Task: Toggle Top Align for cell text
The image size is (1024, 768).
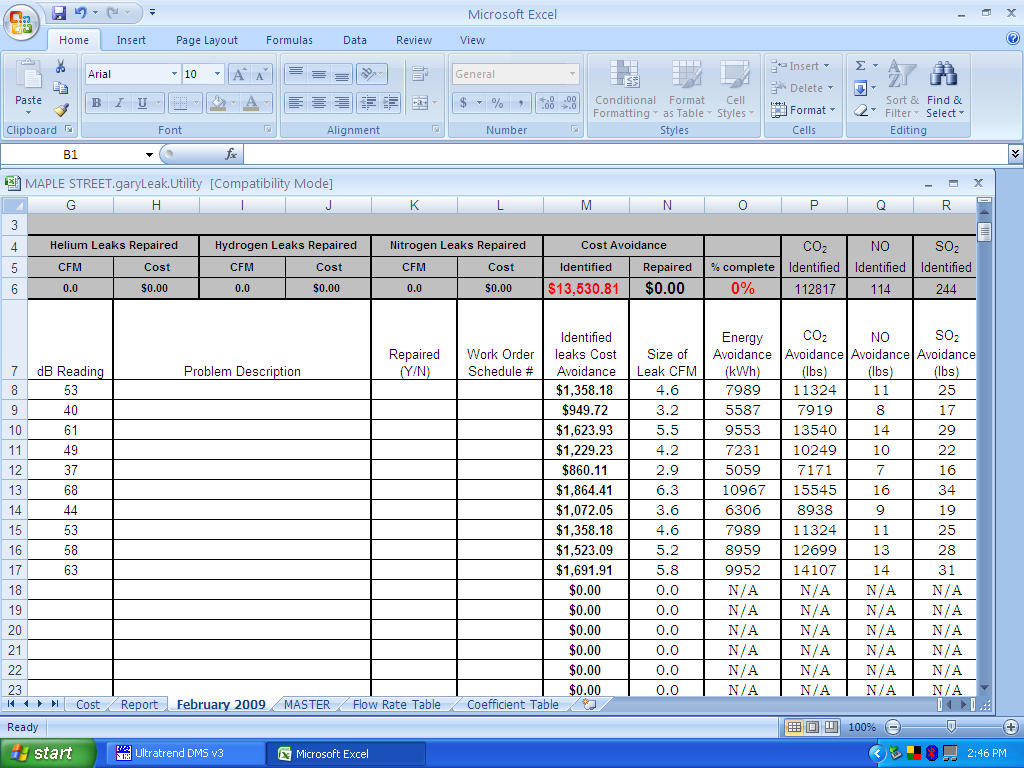Action: click(296, 74)
